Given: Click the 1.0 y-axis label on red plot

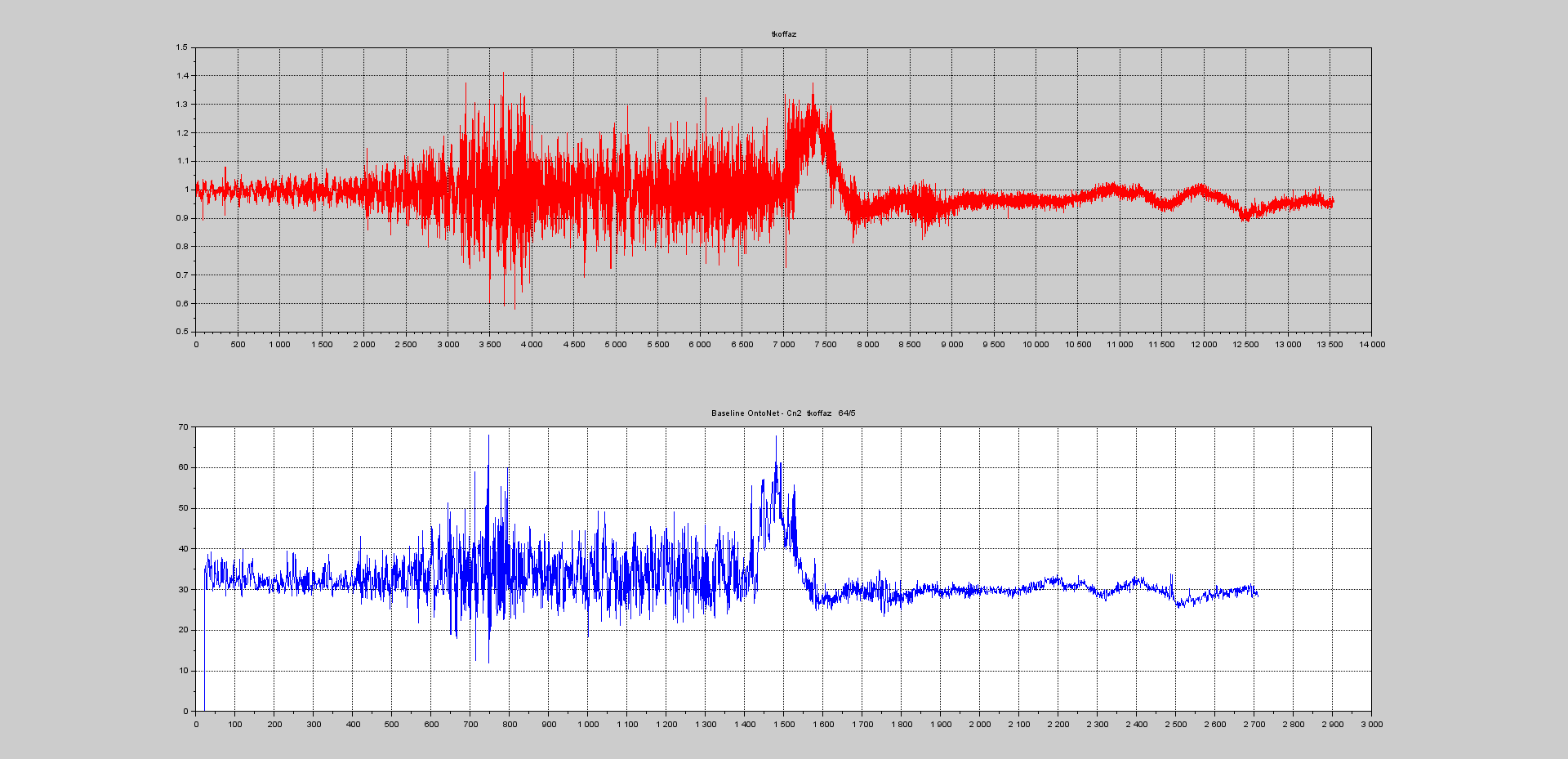Looking at the screenshot, I should [x=186, y=190].
